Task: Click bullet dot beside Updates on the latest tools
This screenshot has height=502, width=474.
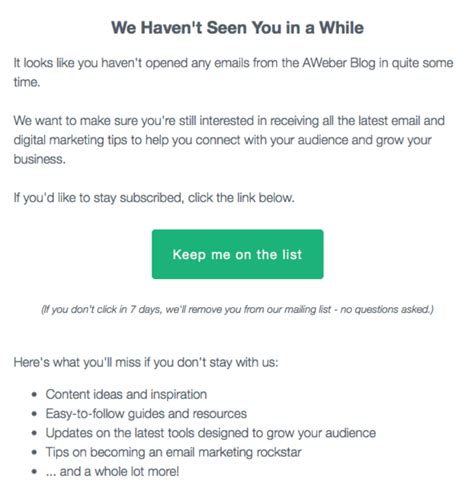Action: click(34, 433)
